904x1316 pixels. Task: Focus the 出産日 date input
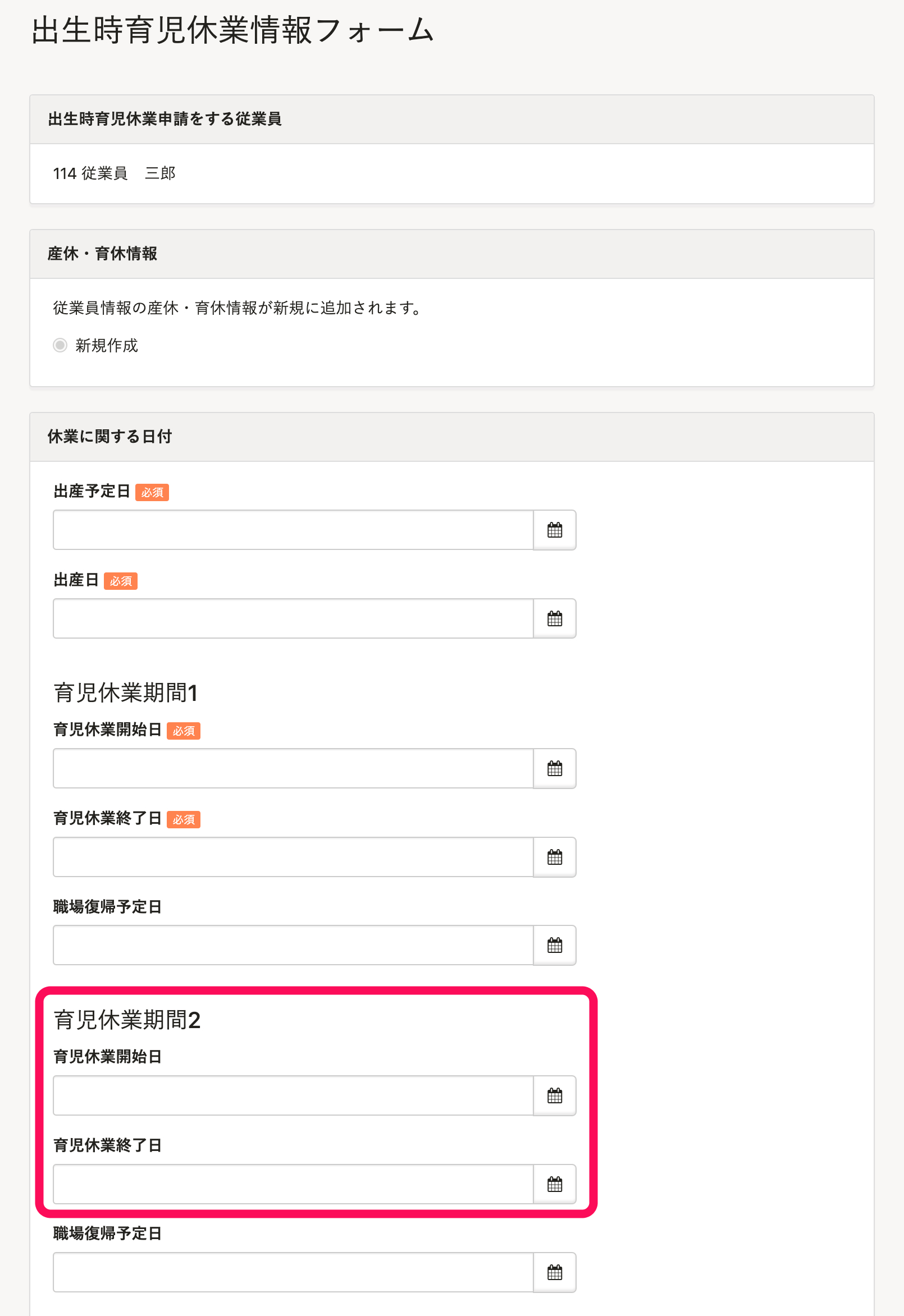293,618
